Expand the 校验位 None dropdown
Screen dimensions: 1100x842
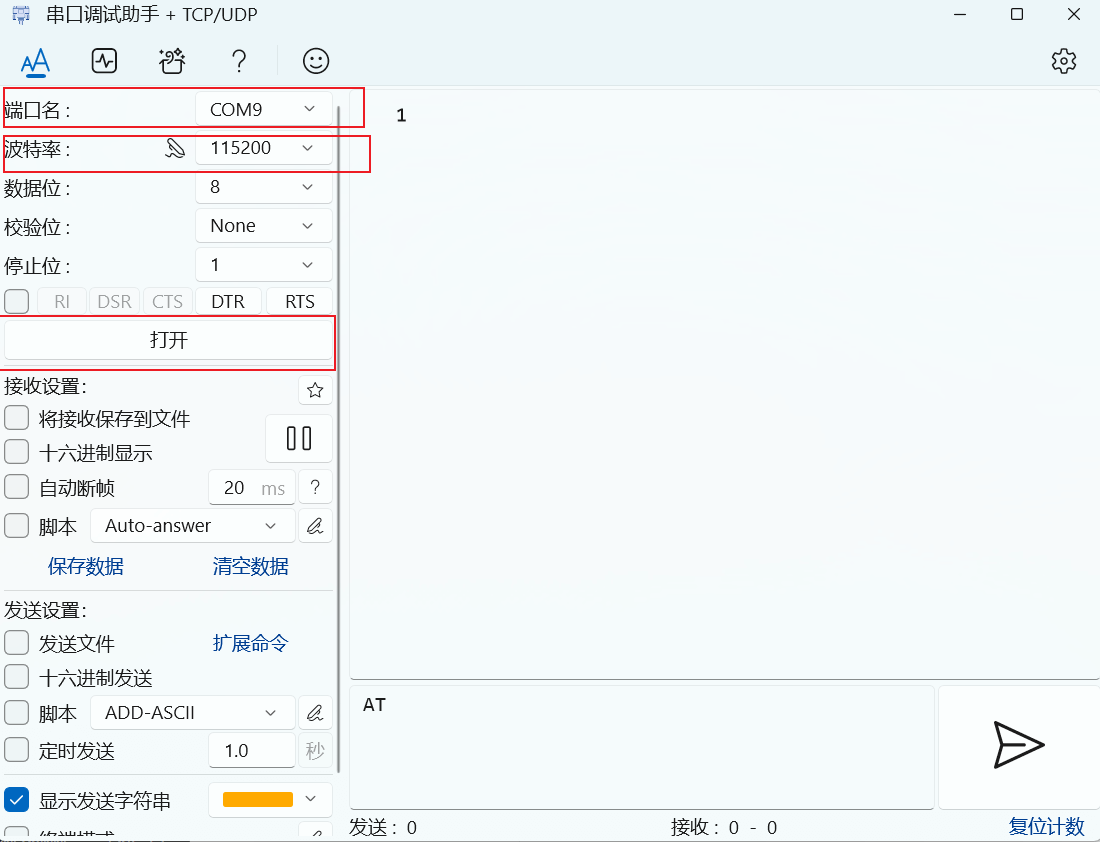[264, 226]
